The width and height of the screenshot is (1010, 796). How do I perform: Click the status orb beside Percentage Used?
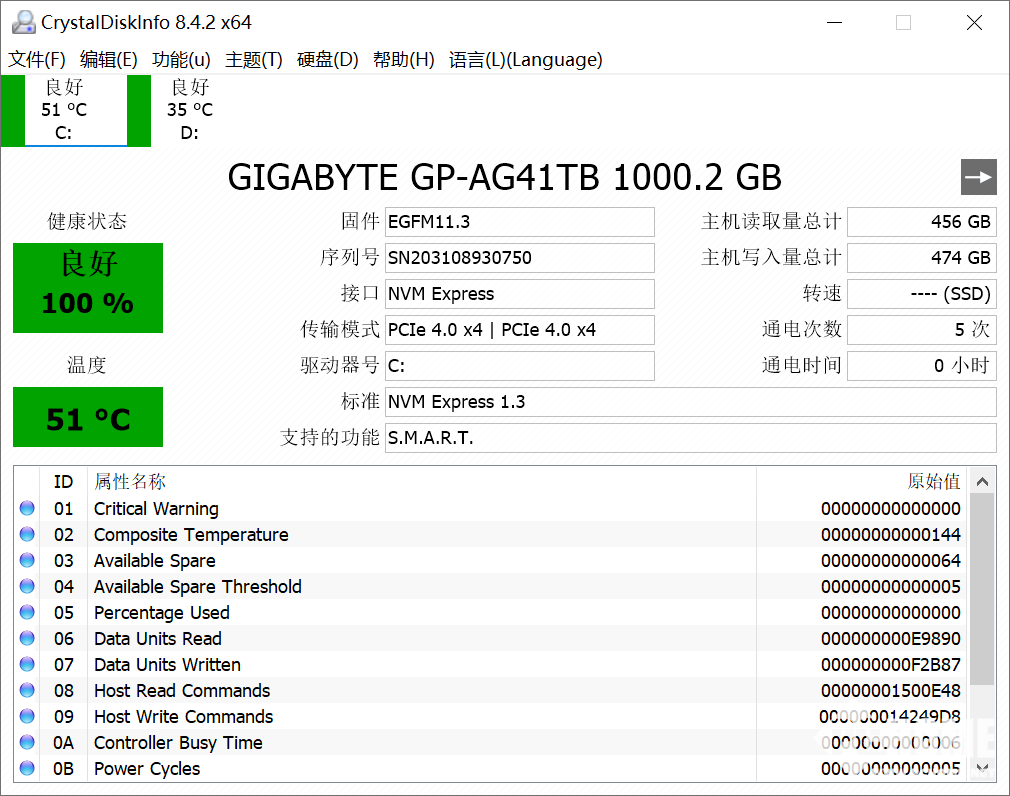click(x=27, y=613)
